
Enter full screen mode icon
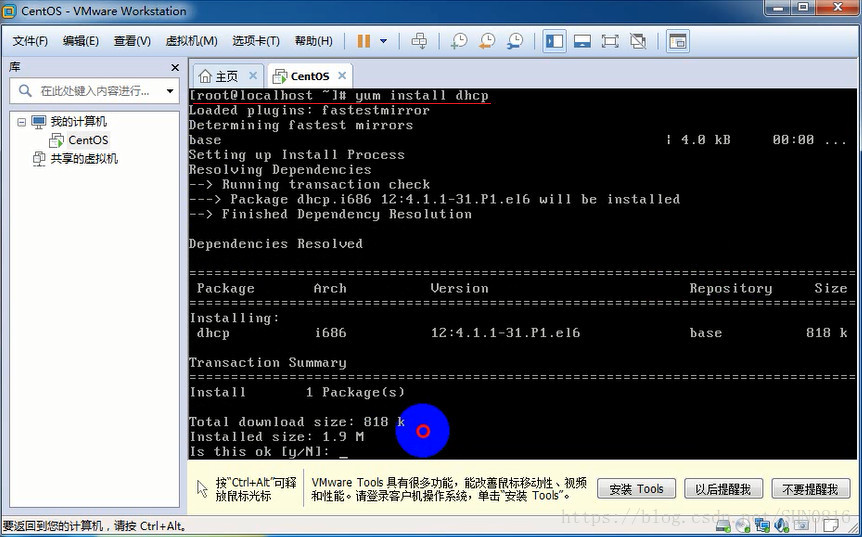coord(610,41)
